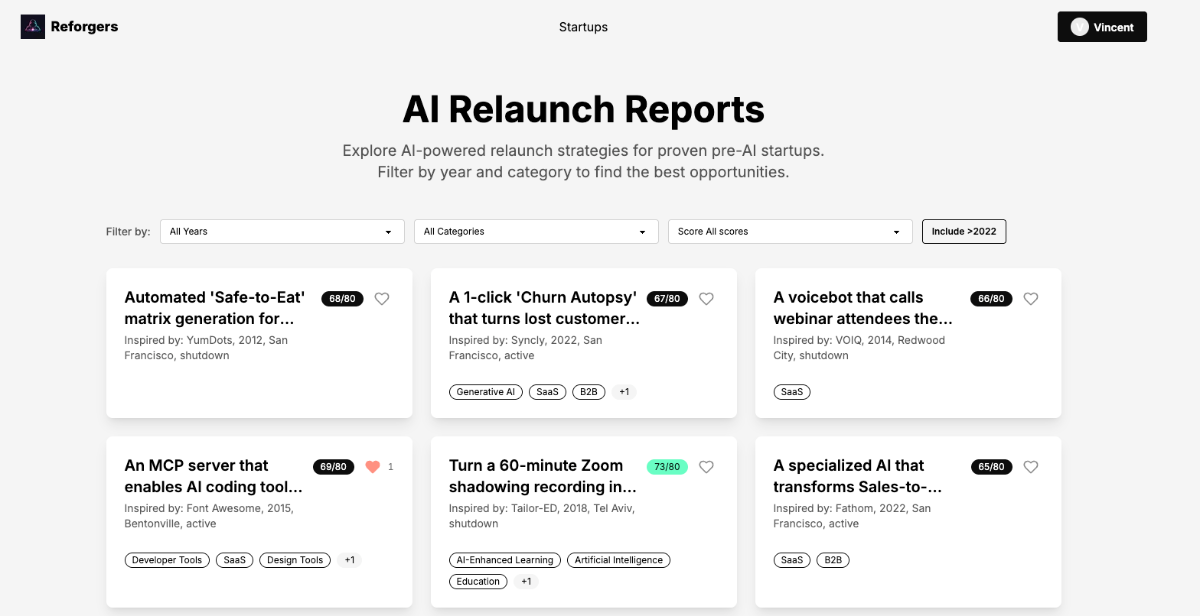1200x616 pixels.
Task: Open the 'Churn Autopsy' report title
Action: [543, 308]
